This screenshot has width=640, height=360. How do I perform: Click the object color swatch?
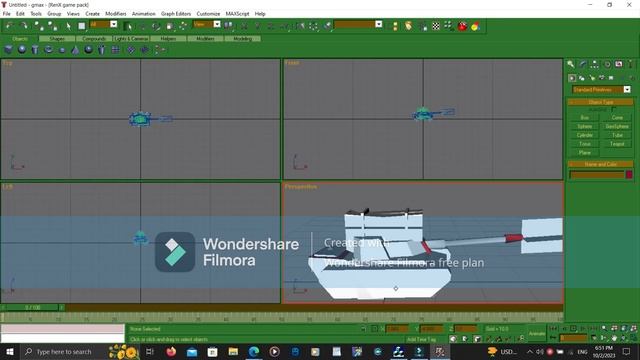pyautogui.click(x=629, y=175)
